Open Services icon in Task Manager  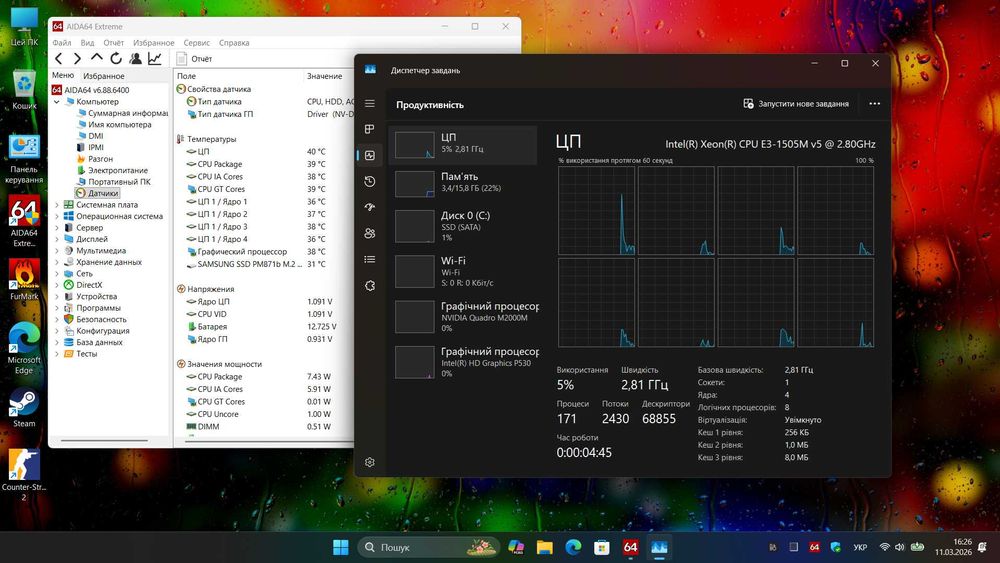(x=370, y=286)
